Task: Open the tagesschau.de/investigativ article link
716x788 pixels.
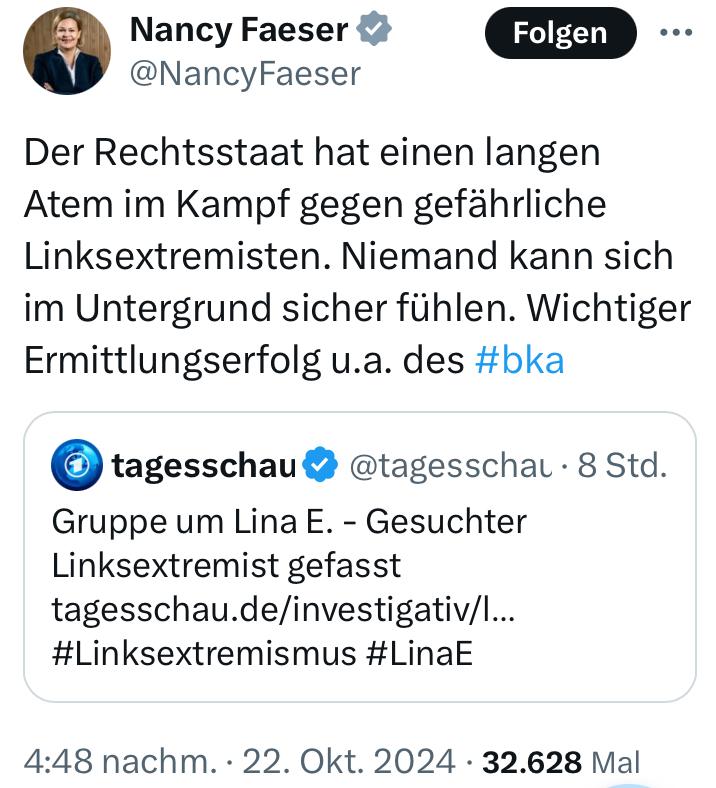Action: pos(283,610)
